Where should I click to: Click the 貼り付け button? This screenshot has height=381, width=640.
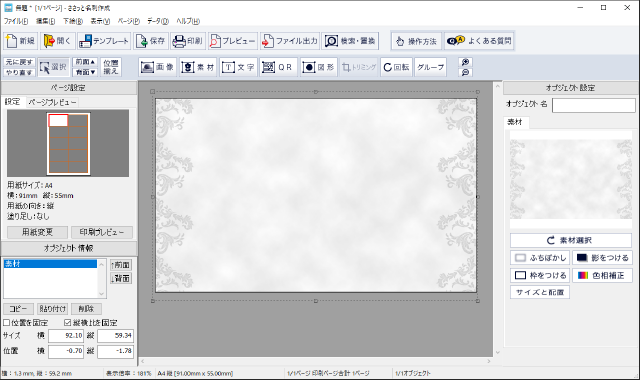(x=53, y=309)
